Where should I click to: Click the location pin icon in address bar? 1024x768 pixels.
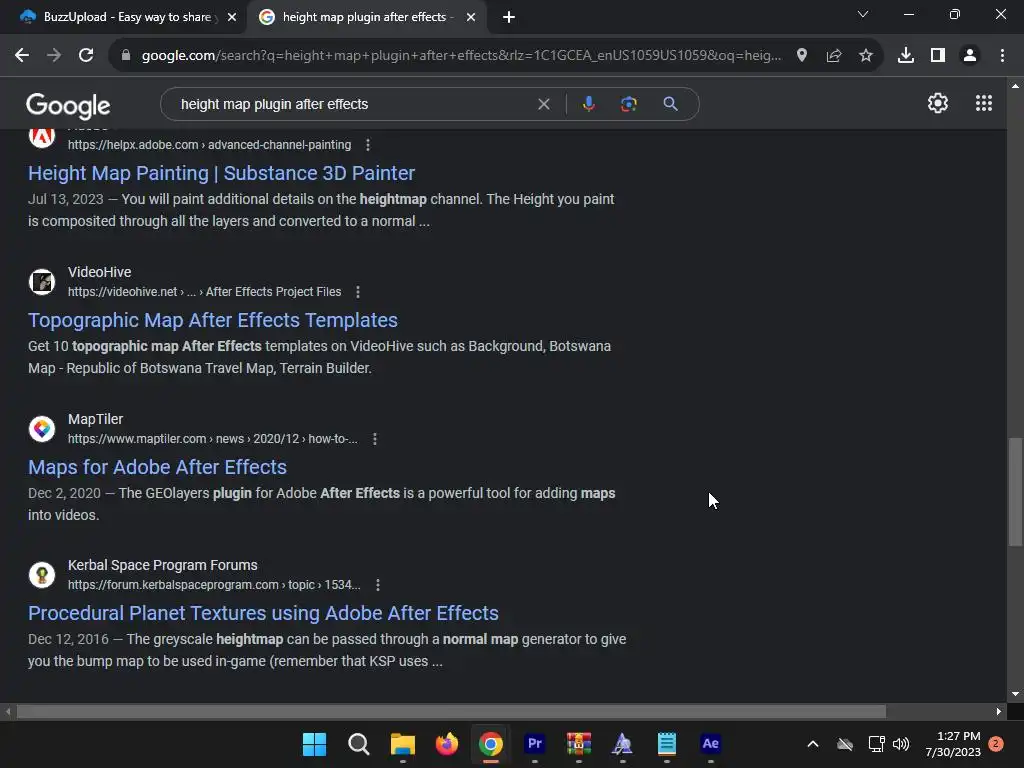(x=802, y=56)
